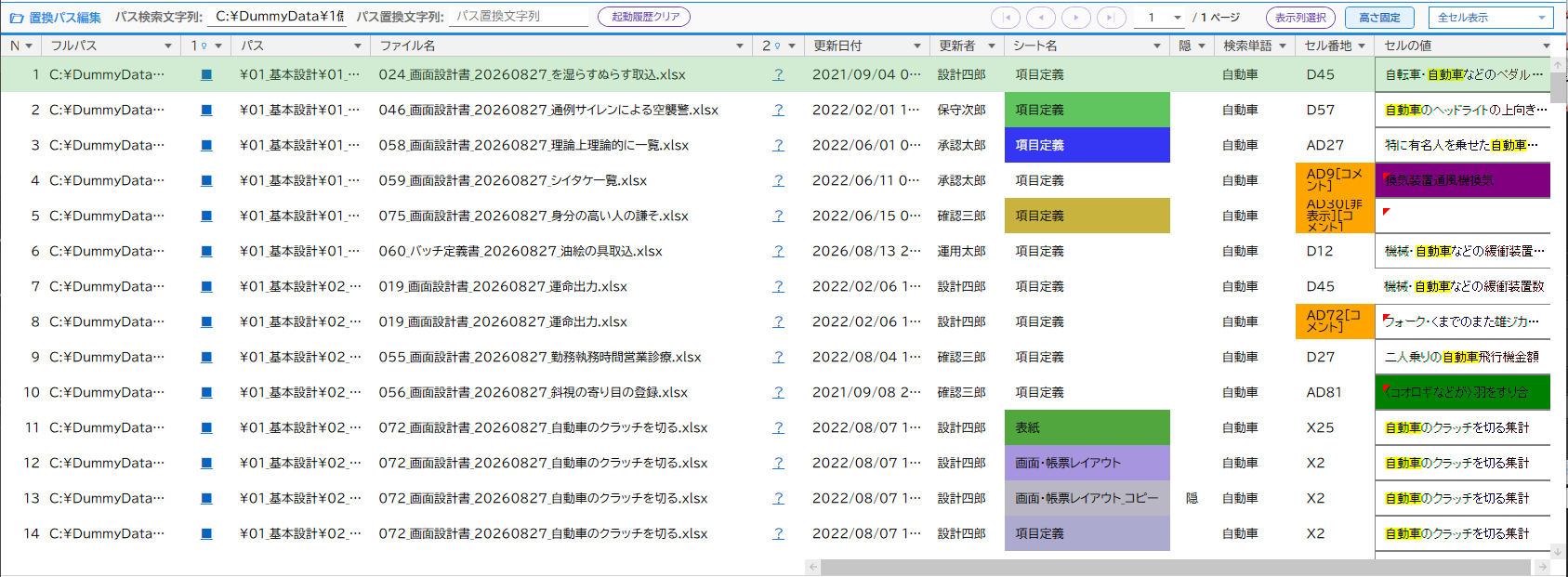Select the green 表紙 sheet cell
Screen dimensions: 1568x577
pos(1087,427)
